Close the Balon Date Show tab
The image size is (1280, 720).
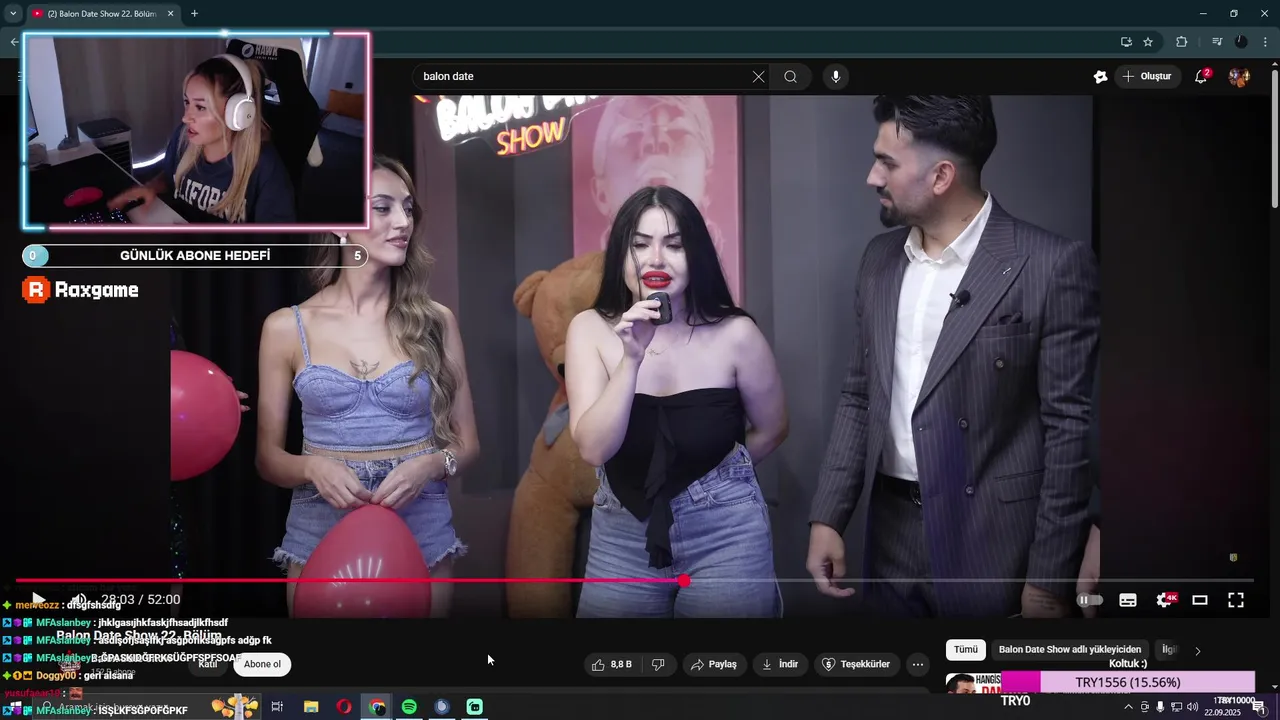click(170, 14)
